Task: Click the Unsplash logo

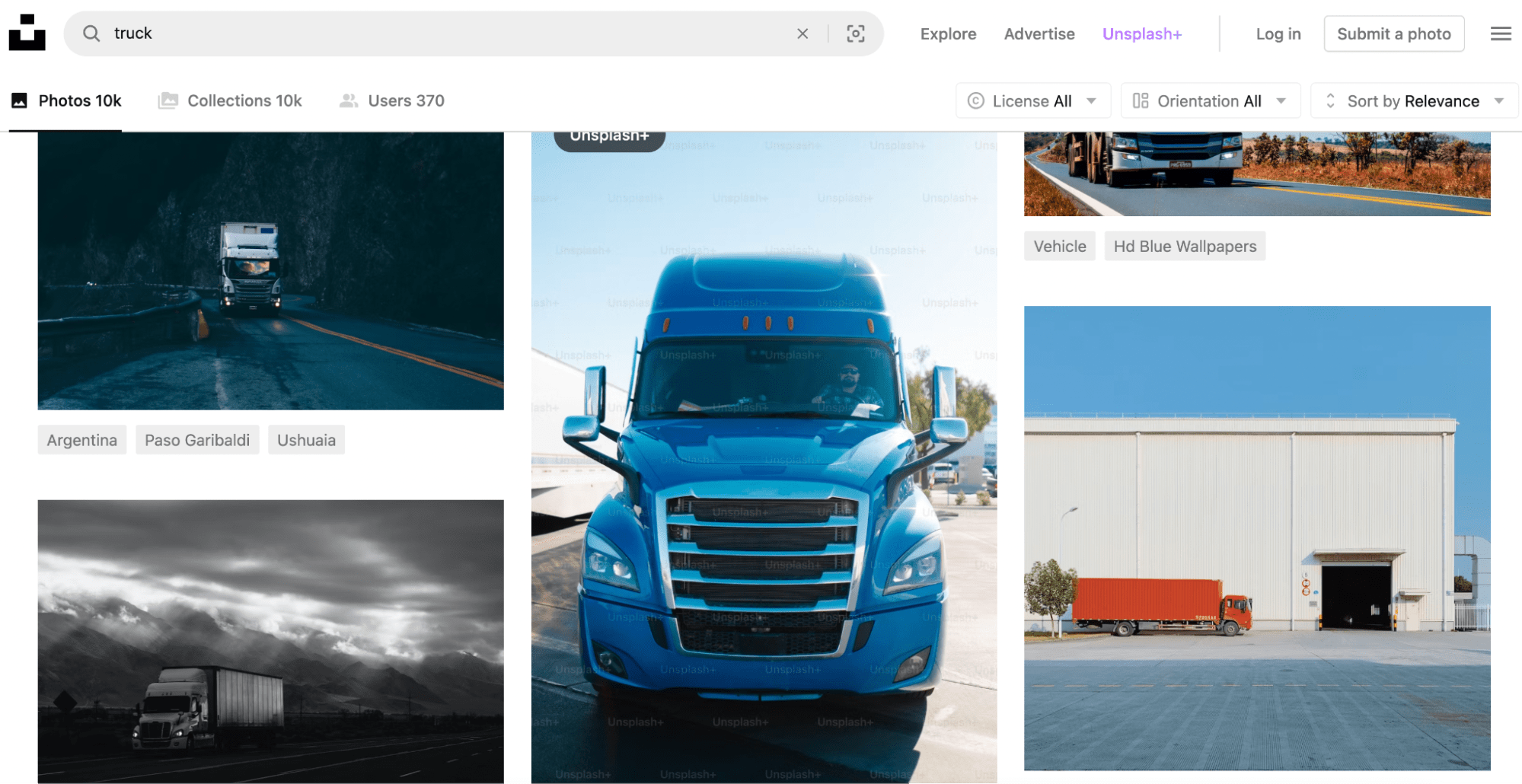Action: pos(27,33)
